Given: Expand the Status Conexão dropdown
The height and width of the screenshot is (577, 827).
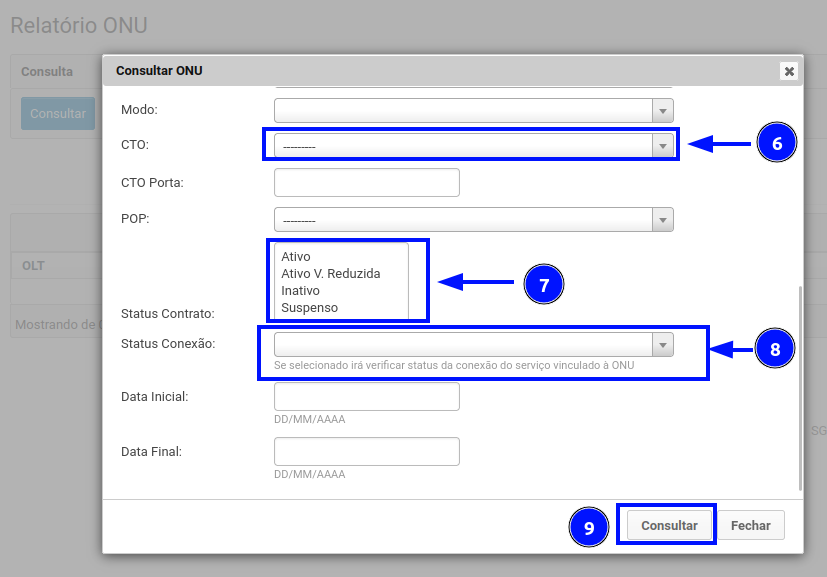Looking at the screenshot, I should coord(662,345).
